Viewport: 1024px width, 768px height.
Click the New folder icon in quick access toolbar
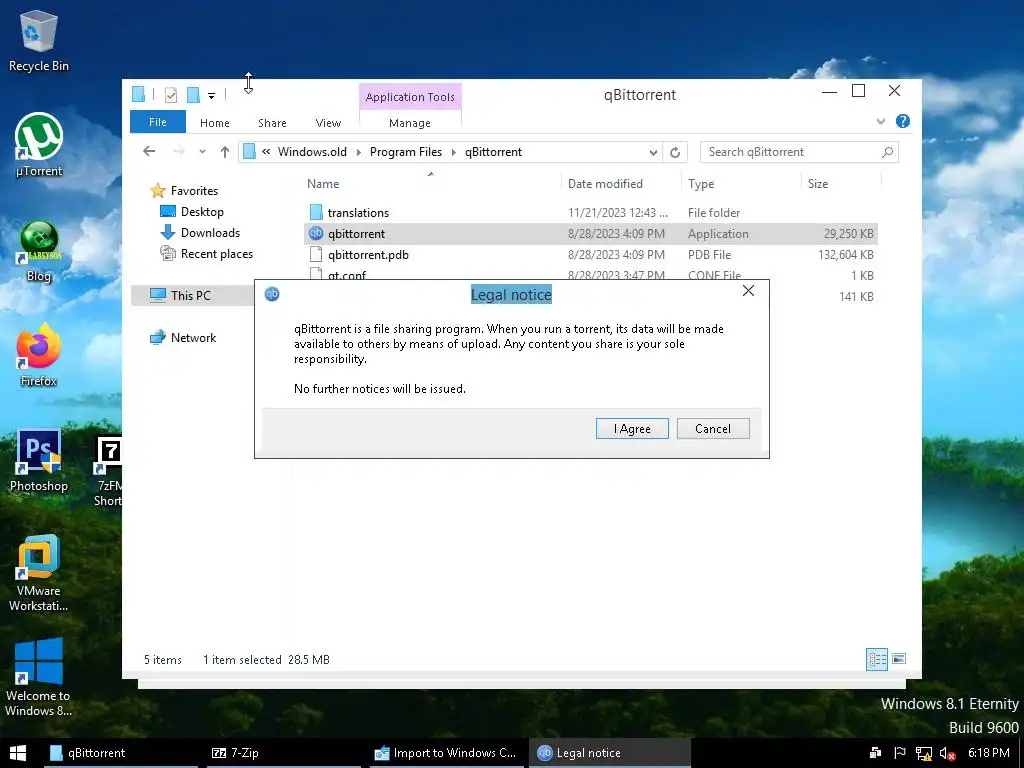pyautogui.click(x=193, y=95)
